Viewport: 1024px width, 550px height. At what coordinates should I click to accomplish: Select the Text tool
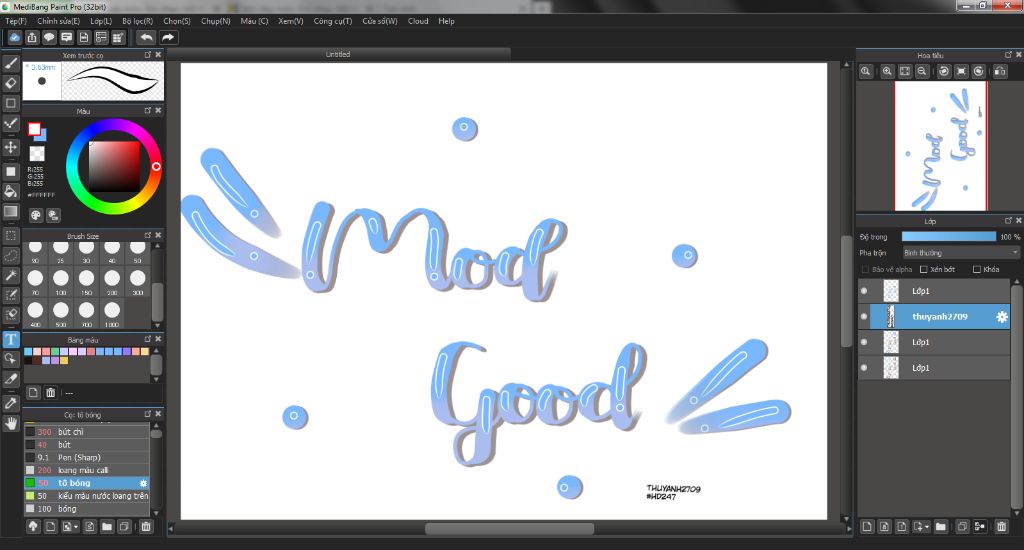coord(10,338)
